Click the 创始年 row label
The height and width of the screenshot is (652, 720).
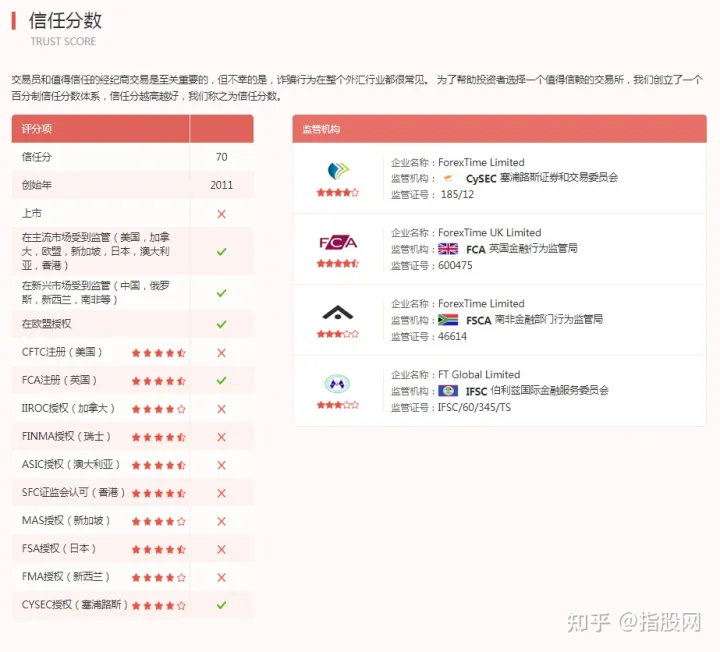37,185
